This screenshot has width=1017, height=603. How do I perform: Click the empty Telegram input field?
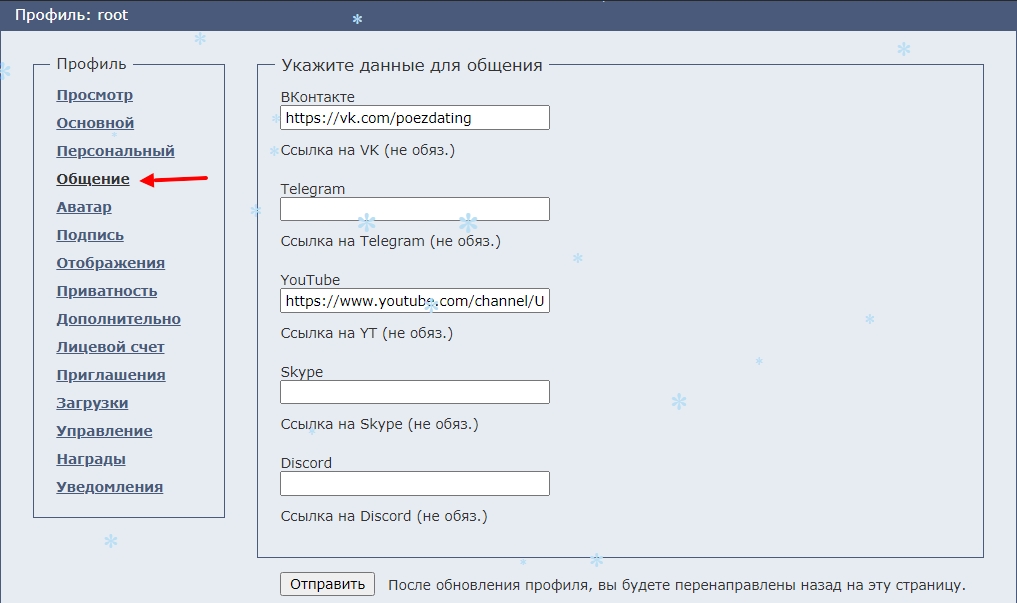[x=415, y=209]
